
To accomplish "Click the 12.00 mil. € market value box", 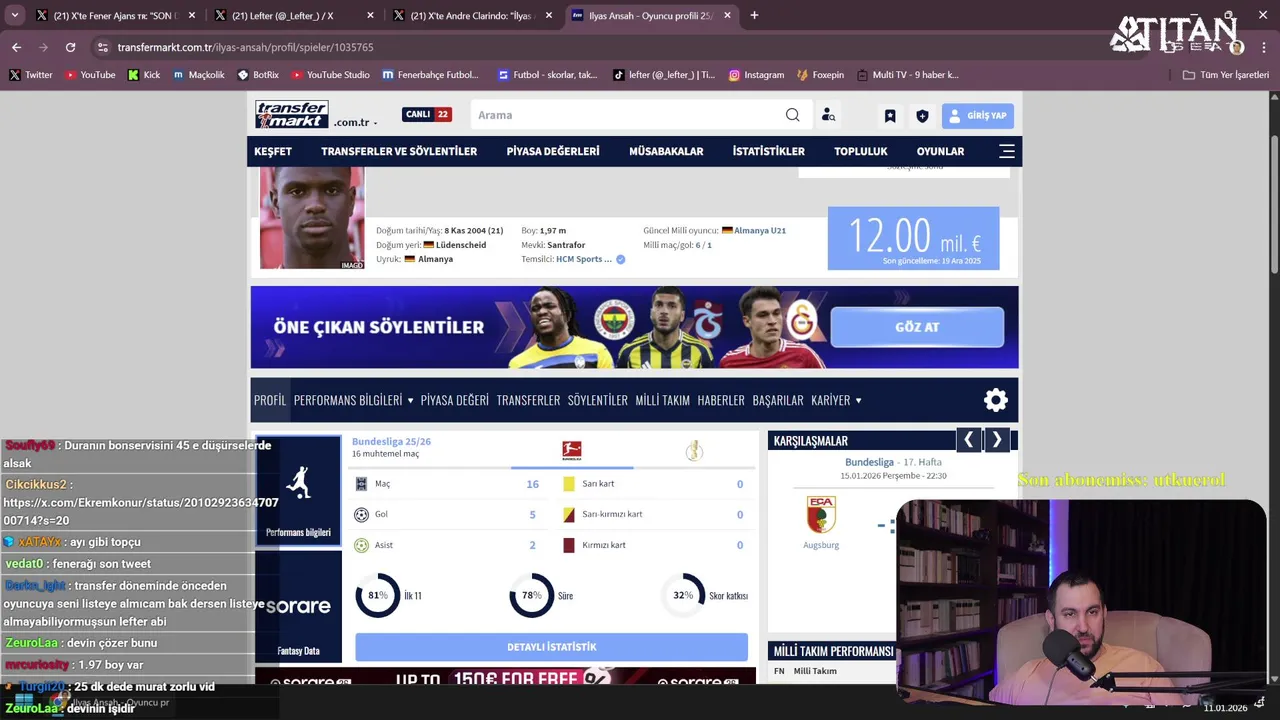I will [x=913, y=238].
